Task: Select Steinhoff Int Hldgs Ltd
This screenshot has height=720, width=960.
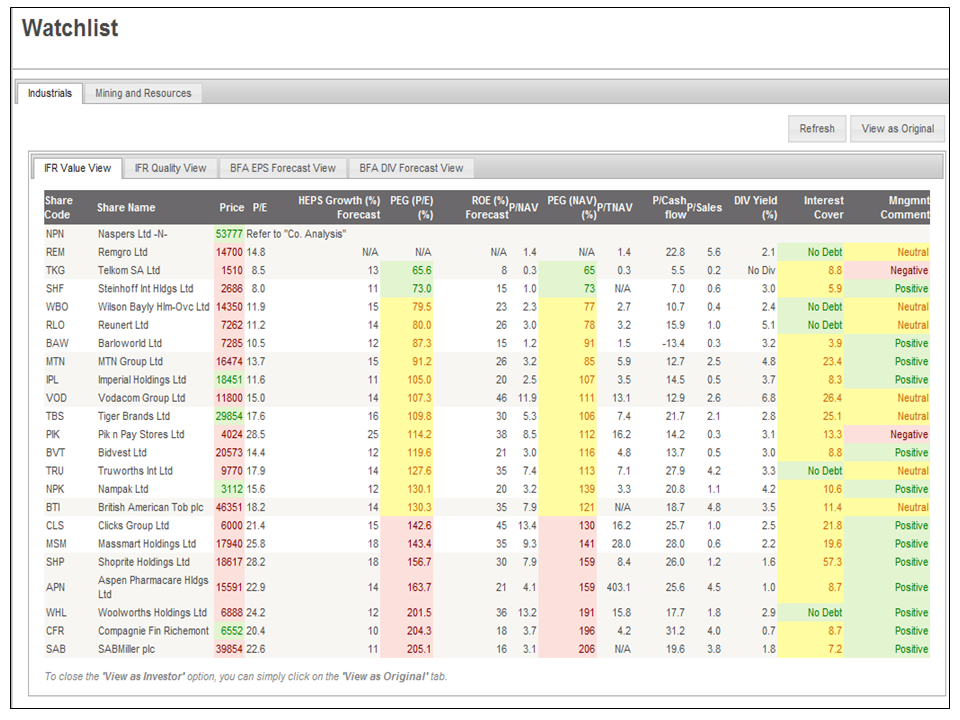Action: [145, 288]
